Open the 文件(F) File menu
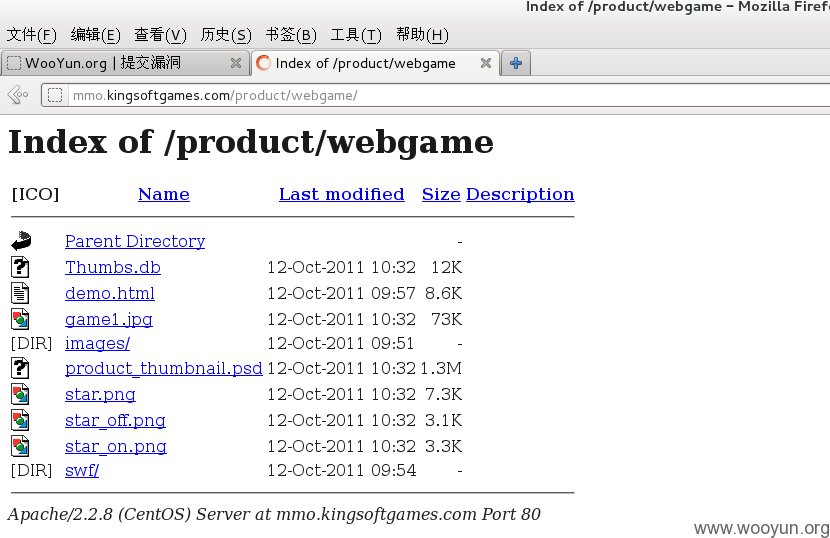The height and width of the screenshot is (538, 830). [31, 35]
